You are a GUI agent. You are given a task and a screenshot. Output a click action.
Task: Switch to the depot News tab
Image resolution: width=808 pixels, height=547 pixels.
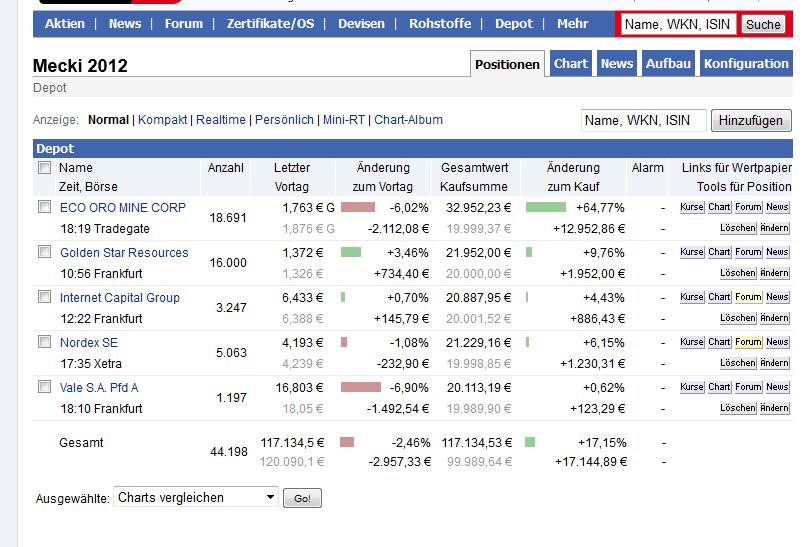point(617,63)
